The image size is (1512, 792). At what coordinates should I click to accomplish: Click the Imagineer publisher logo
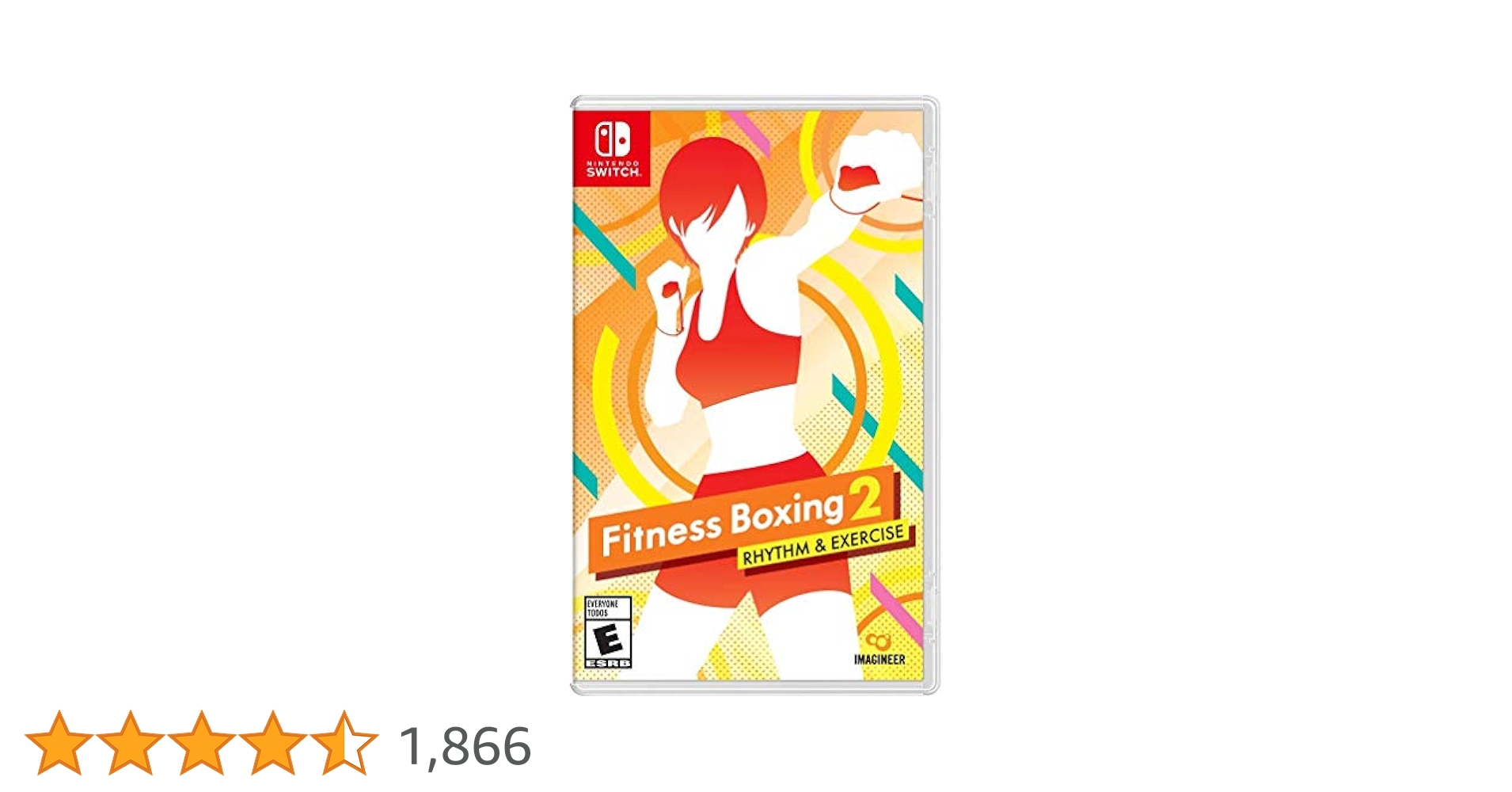point(879,648)
